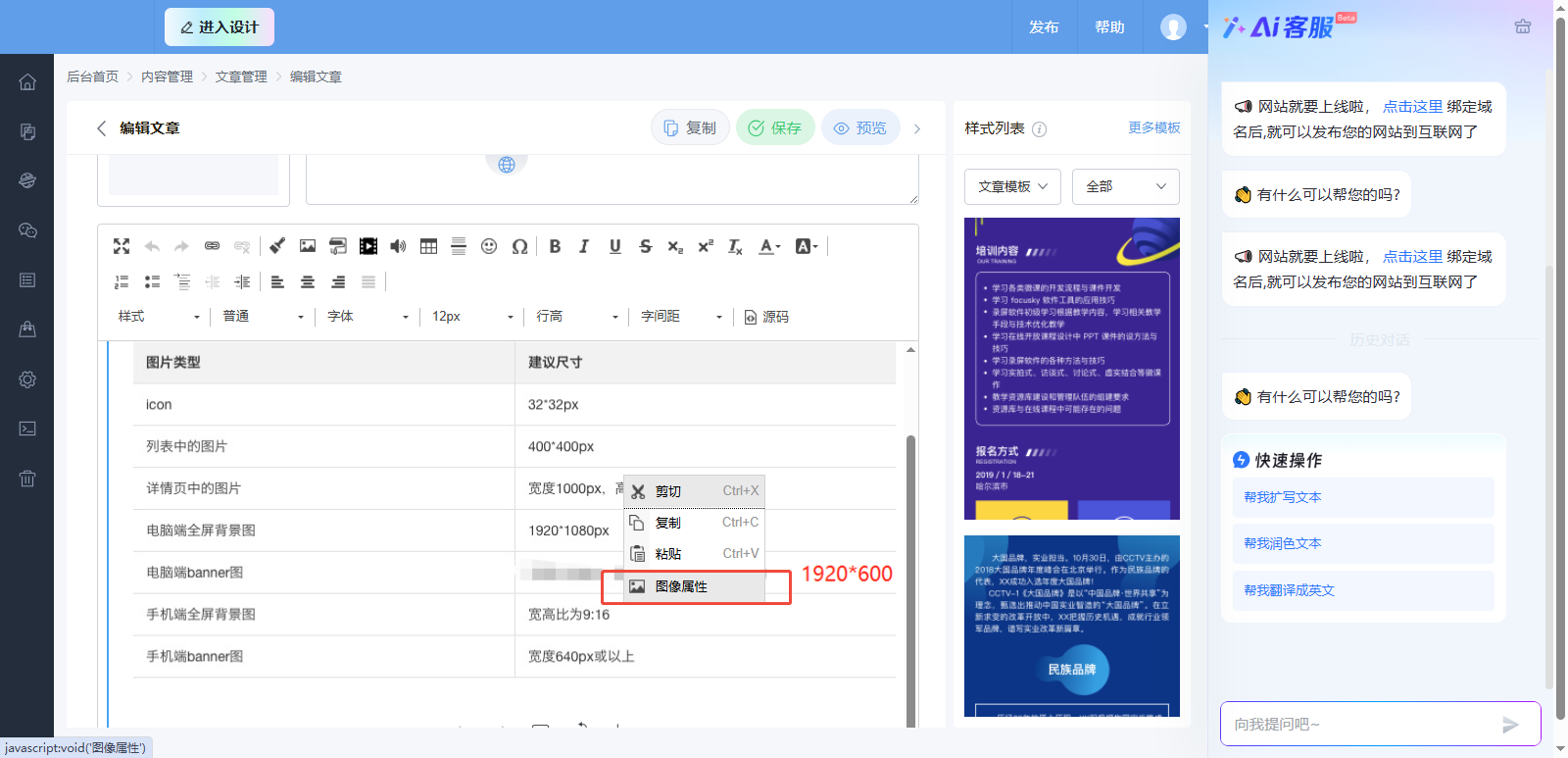The height and width of the screenshot is (758, 1568).
Task: Select the 培训内容 purple template thumbnail
Action: coord(1072,369)
